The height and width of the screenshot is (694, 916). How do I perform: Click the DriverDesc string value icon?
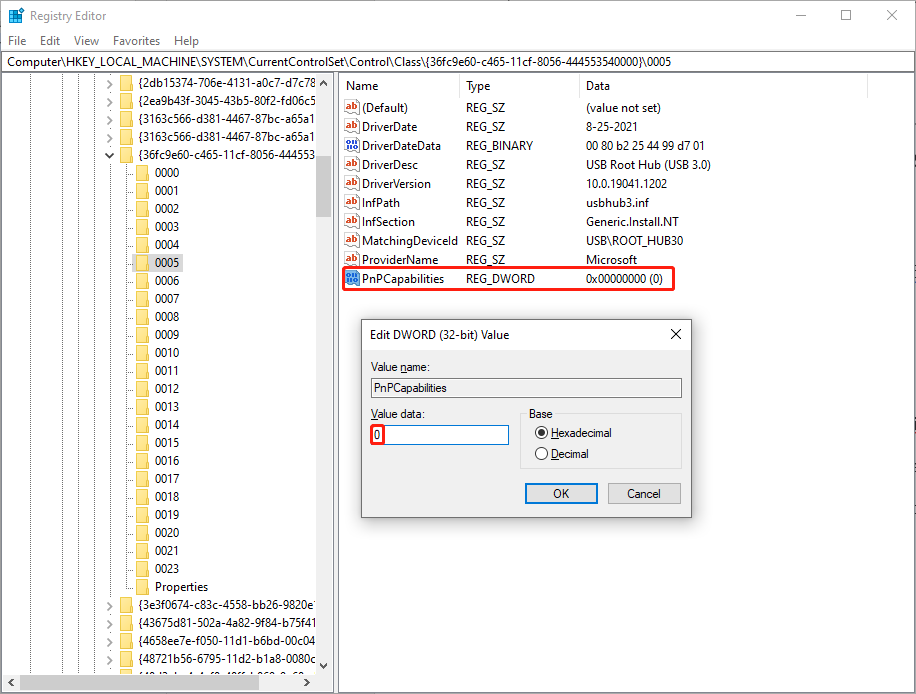(x=352, y=164)
